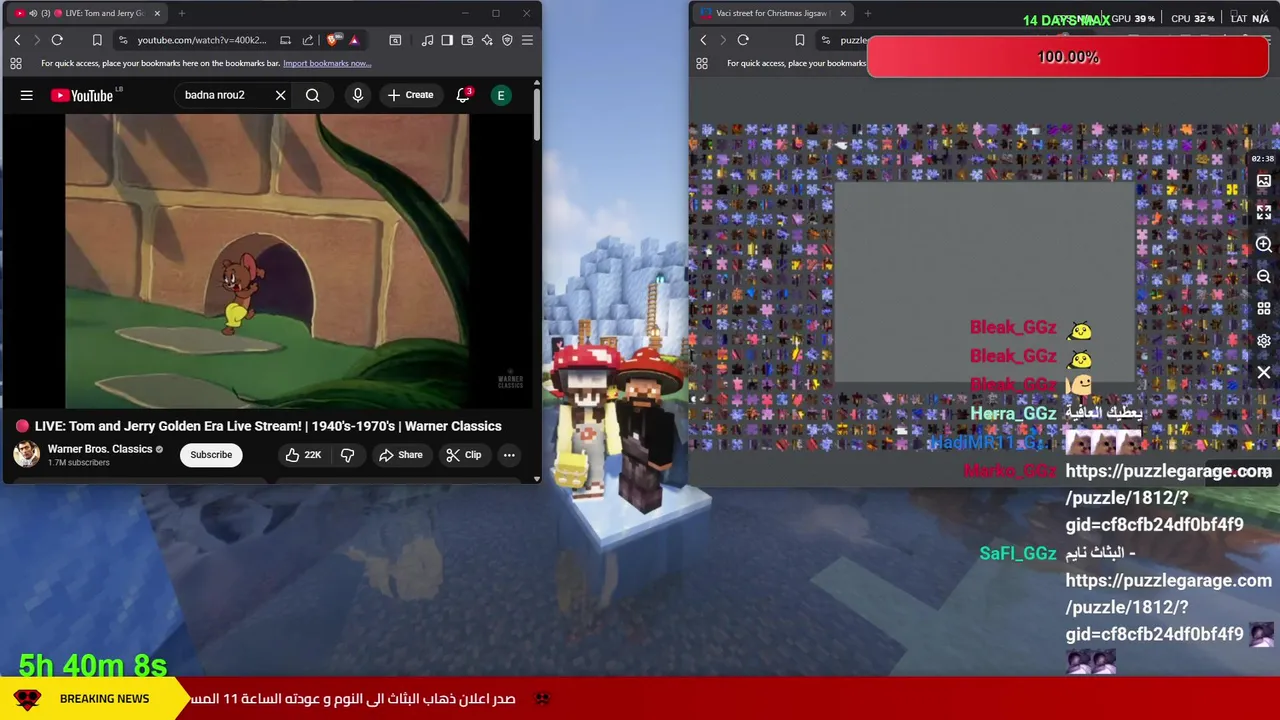Click the Tom and Jerry video player
The width and height of the screenshot is (1280, 720).
click(268, 261)
